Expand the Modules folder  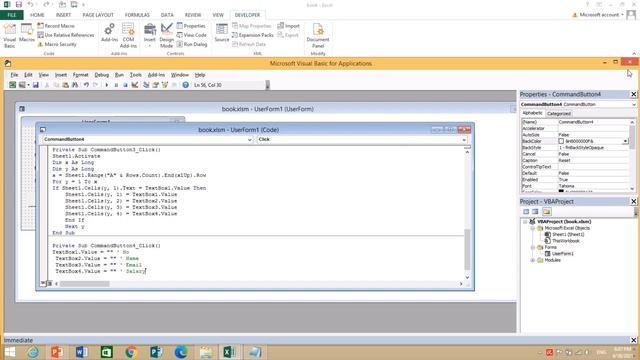[x=533, y=260]
